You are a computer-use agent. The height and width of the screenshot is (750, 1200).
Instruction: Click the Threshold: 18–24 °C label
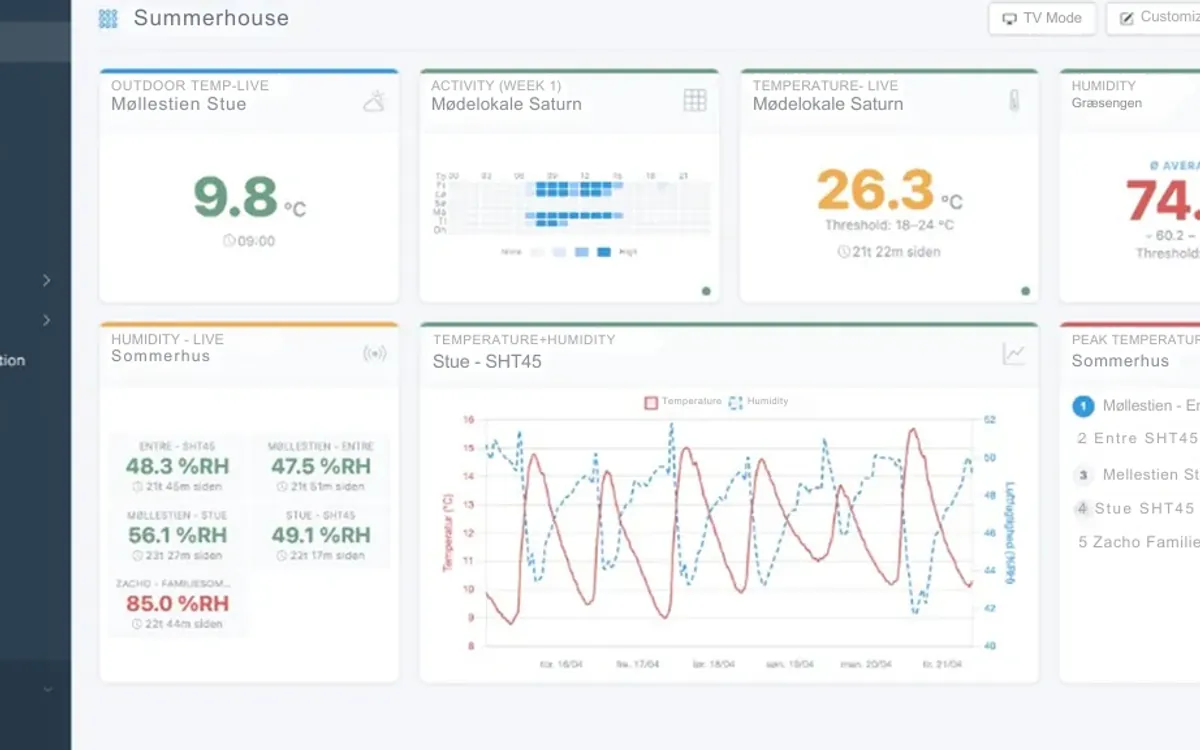pyautogui.click(x=889, y=225)
